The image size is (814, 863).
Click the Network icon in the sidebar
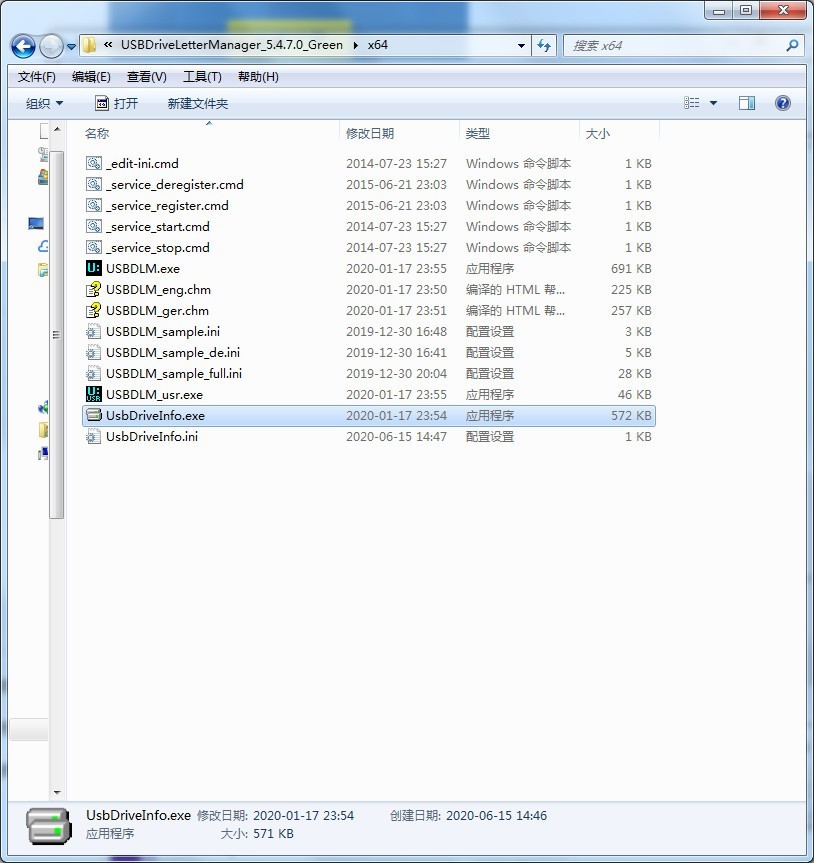coord(42,408)
